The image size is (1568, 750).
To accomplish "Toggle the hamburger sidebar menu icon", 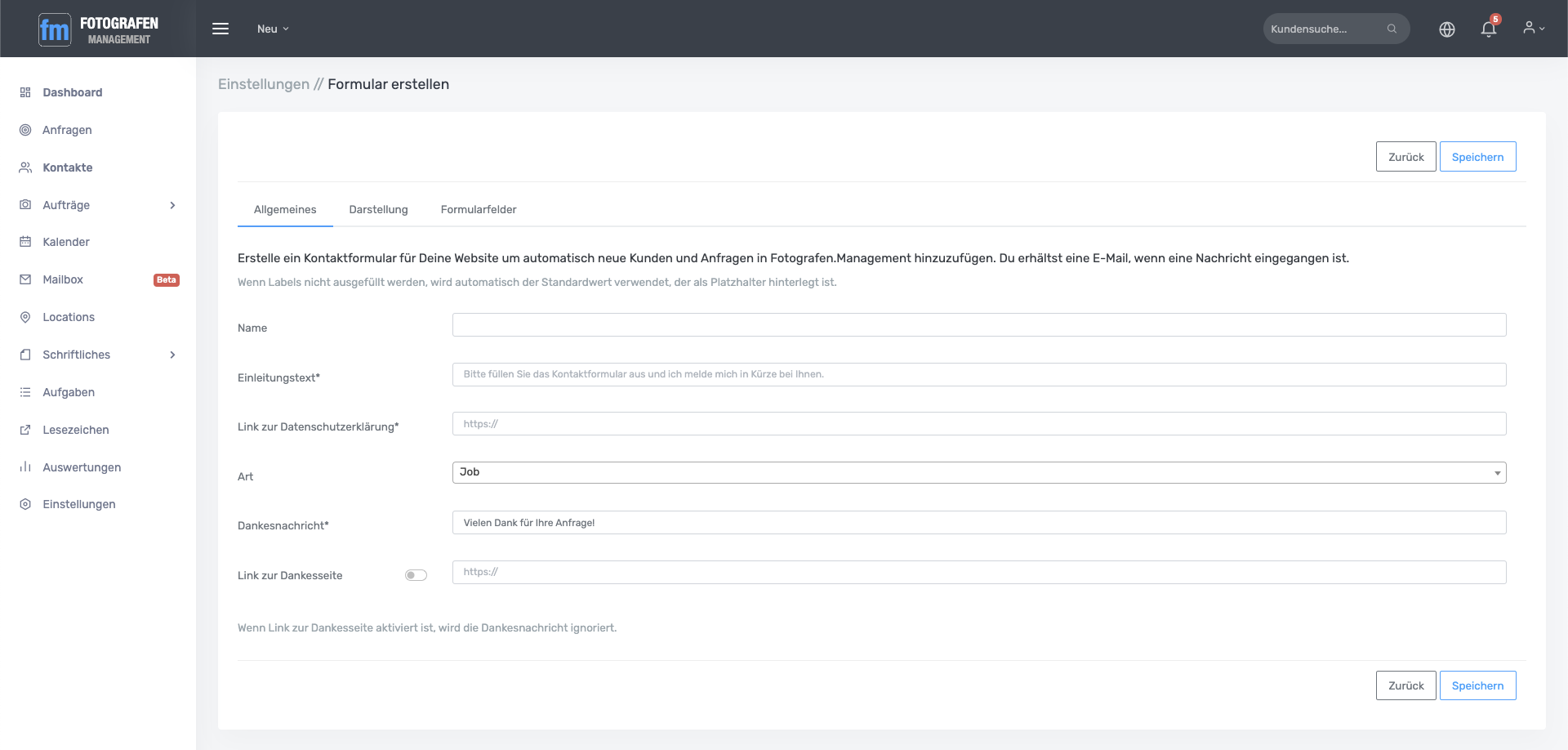I will tap(220, 29).
